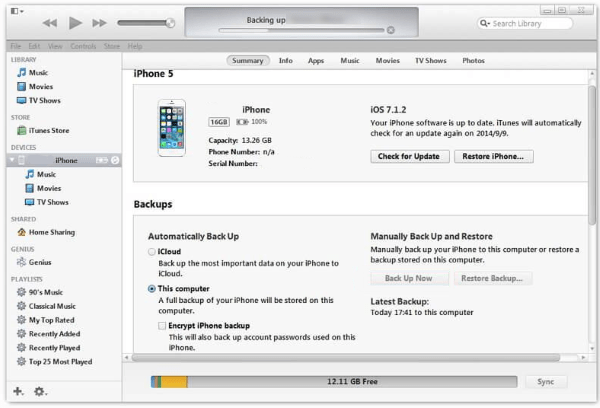Image resolution: width=600 pixels, height=408 pixels.
Task: Click the Restore Backup button
Action: click(x=493, y=278)
